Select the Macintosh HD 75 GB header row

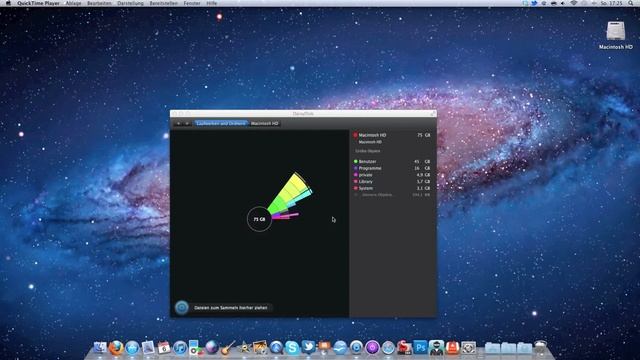pyautogui.click(x=392, y=135)
